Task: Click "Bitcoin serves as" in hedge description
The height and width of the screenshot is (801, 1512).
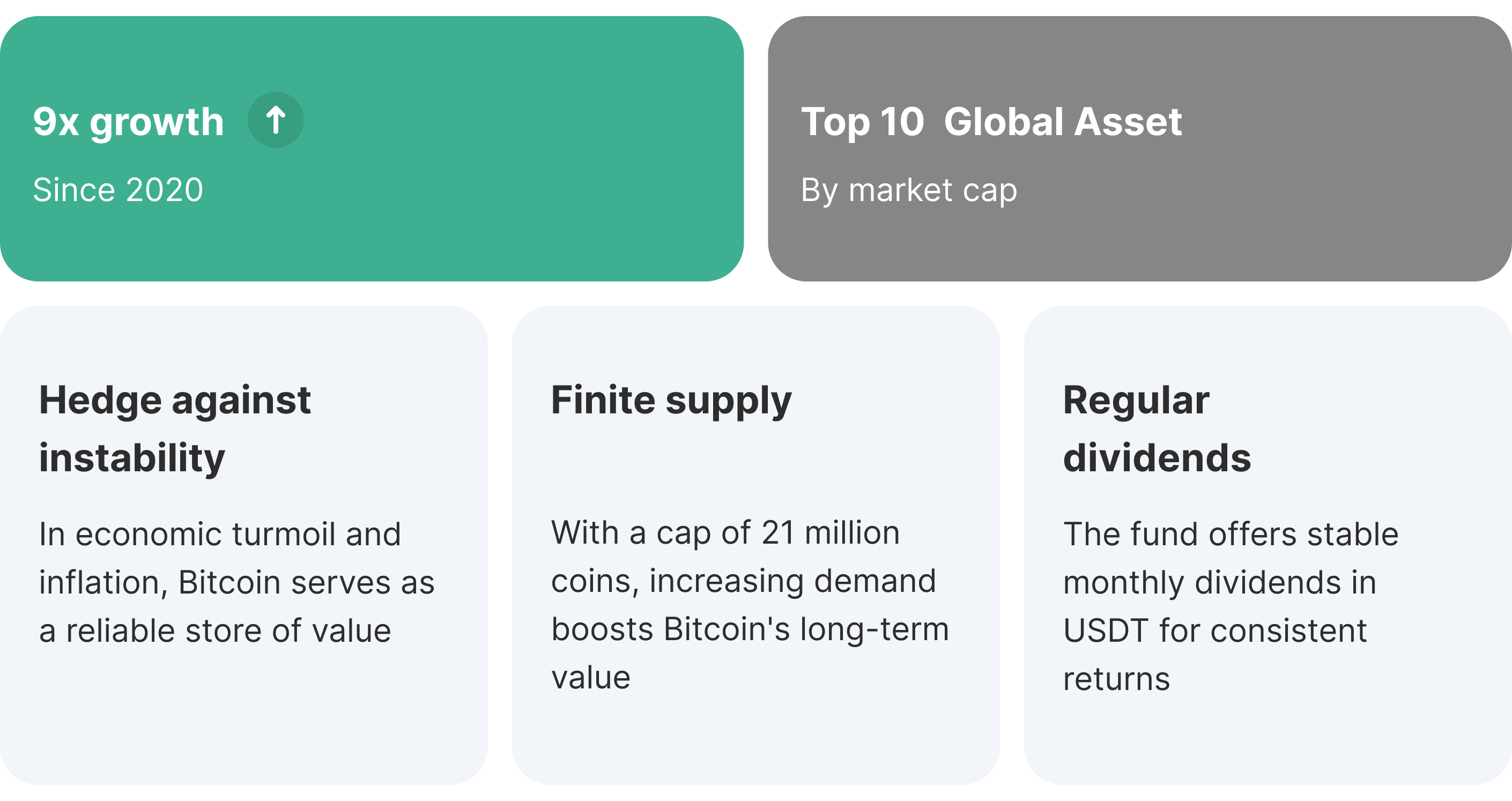Action: coord(306,583)
